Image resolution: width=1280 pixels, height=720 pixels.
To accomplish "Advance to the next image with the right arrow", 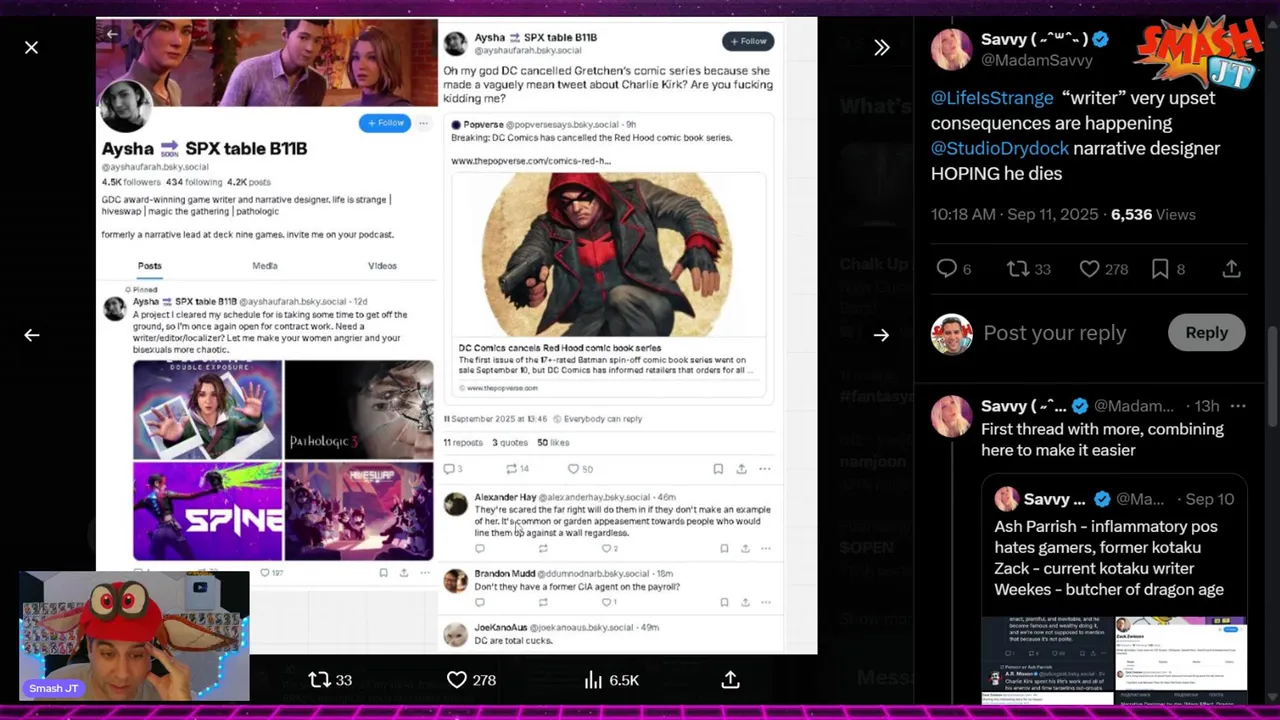I will pos(881,335).
